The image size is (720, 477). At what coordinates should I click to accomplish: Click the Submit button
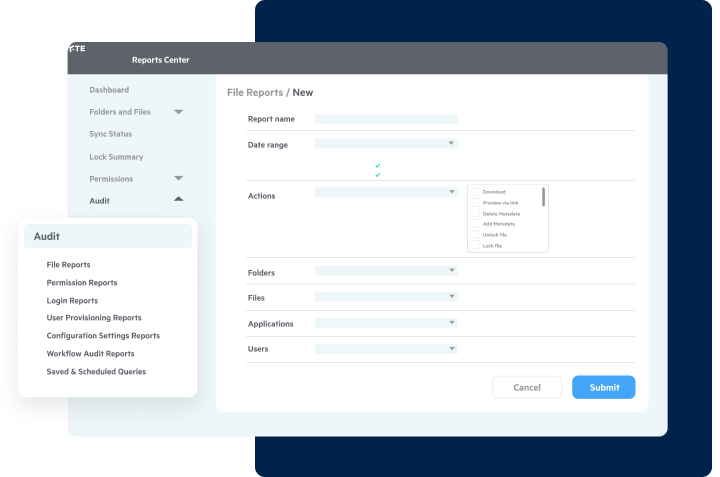point(603,387)
